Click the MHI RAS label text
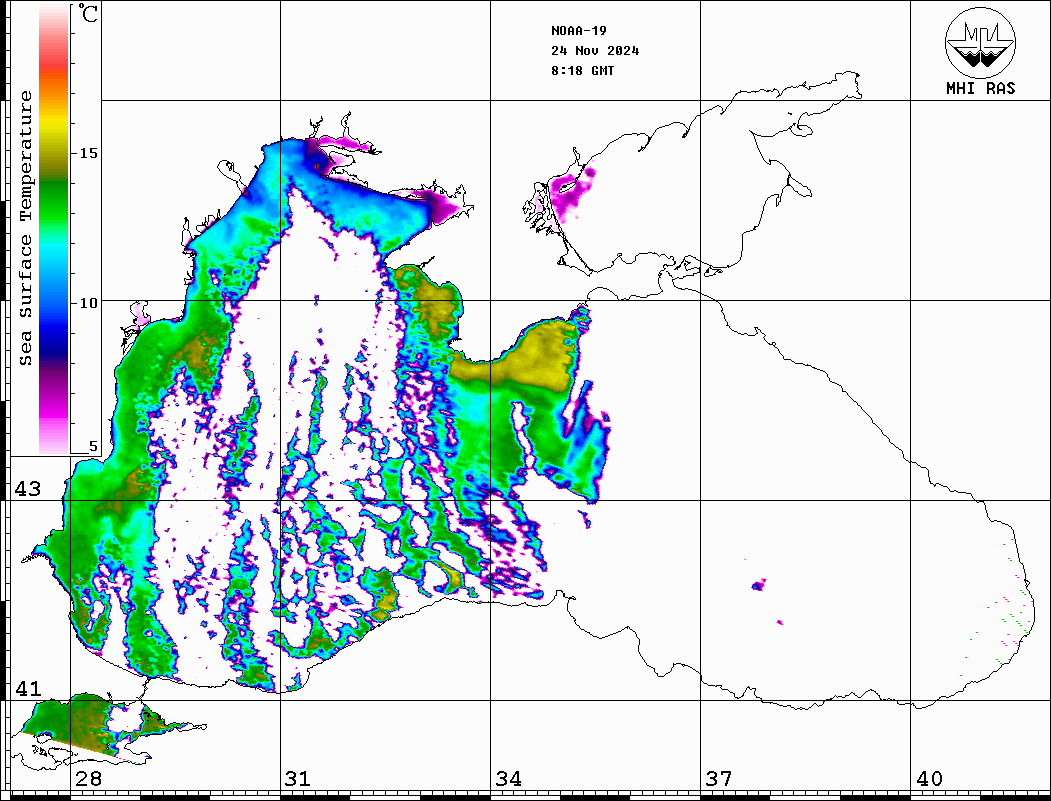Viewport: 1051px width, 801px height. [x=980, y=88]
